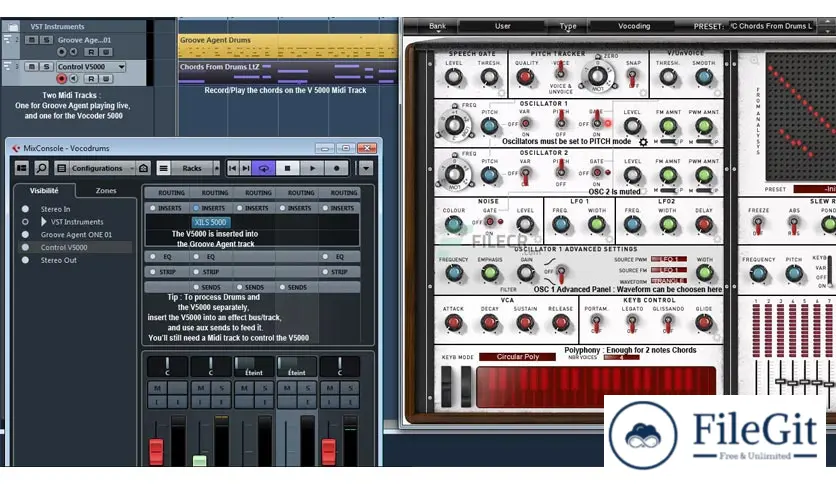Screen dimensions: 836x484
Task: Expand VST Instruments in visibility list
Action: pos(43,221)
